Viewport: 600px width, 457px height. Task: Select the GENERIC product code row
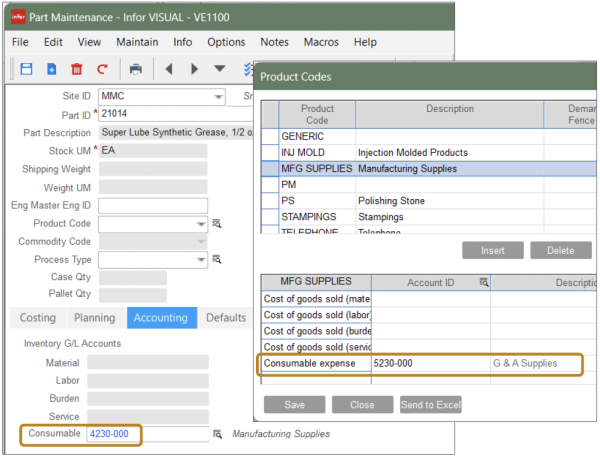[x=429, y=136]
